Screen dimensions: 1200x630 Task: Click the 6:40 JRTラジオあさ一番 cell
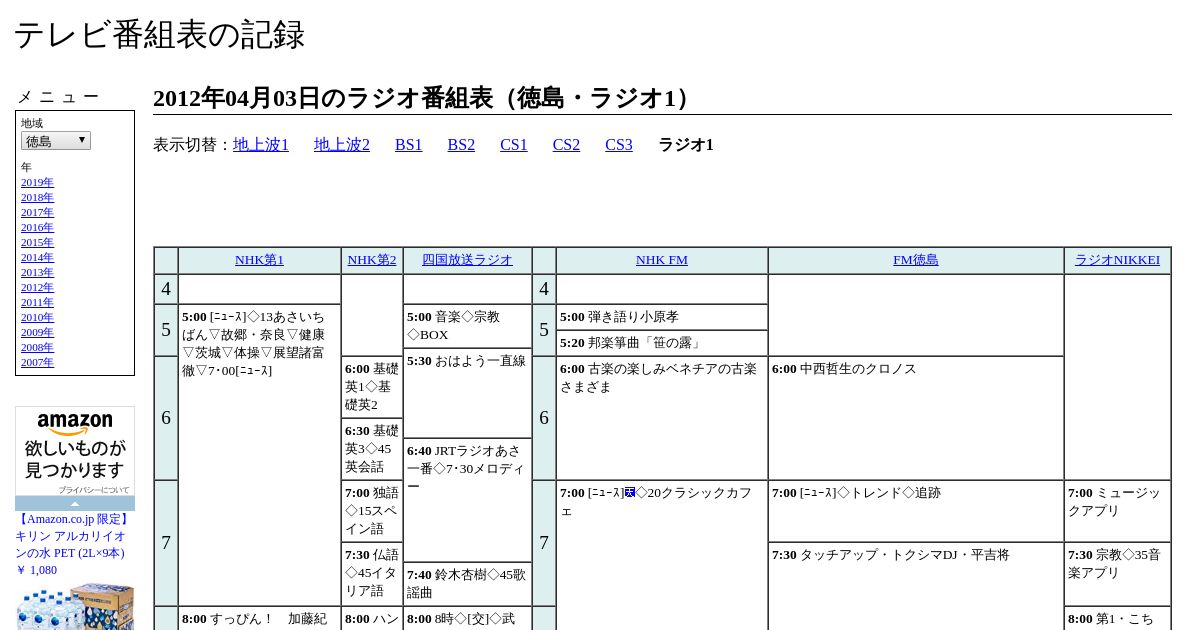pos(467,500)
